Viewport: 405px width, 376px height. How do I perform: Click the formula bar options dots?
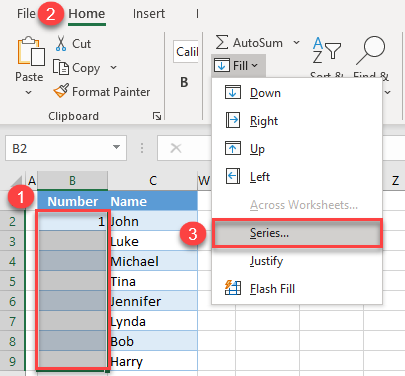point(142,148)
